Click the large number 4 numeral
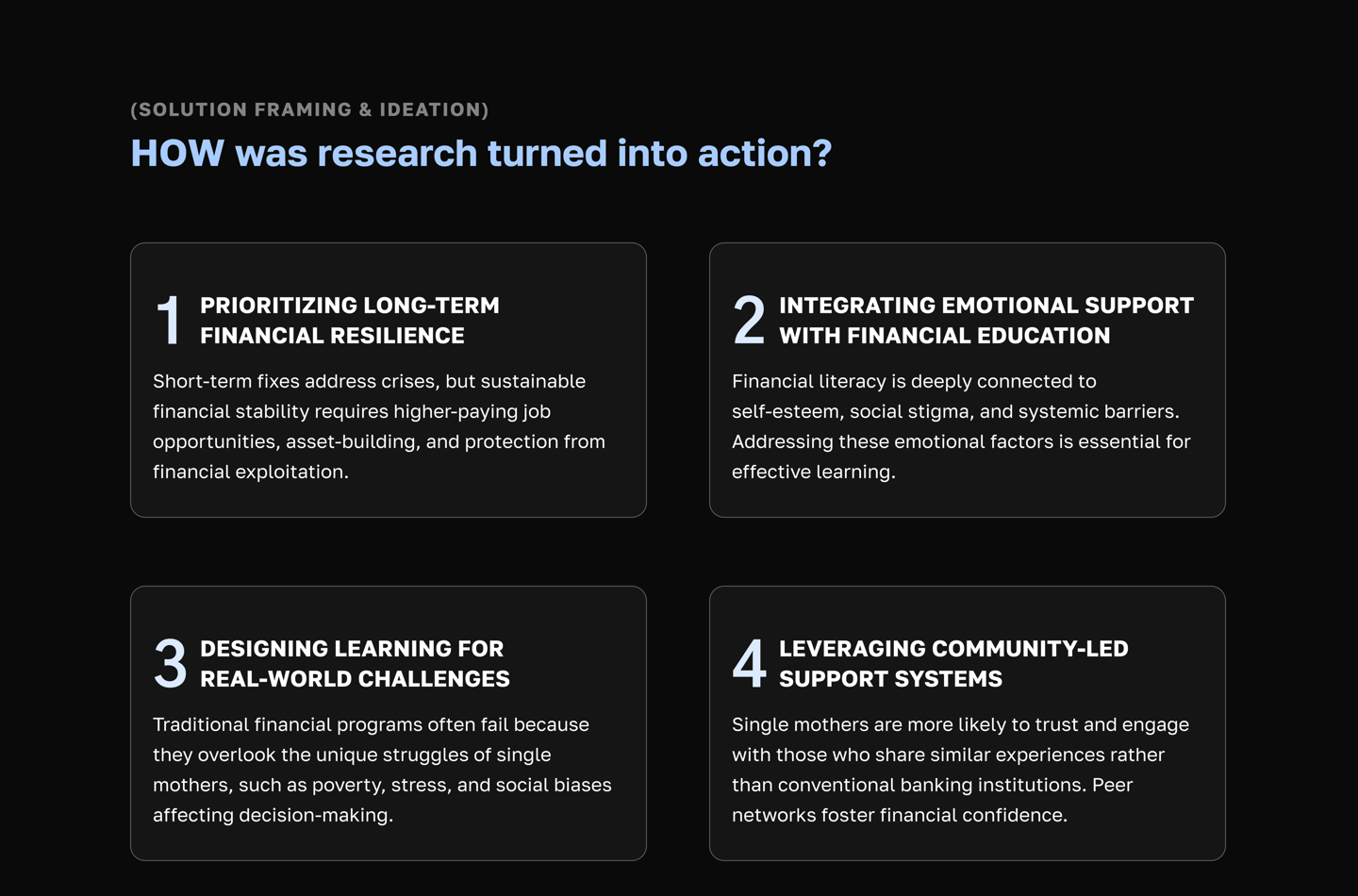The height and width of the screenshot is (896, 1358). point(749,663)
